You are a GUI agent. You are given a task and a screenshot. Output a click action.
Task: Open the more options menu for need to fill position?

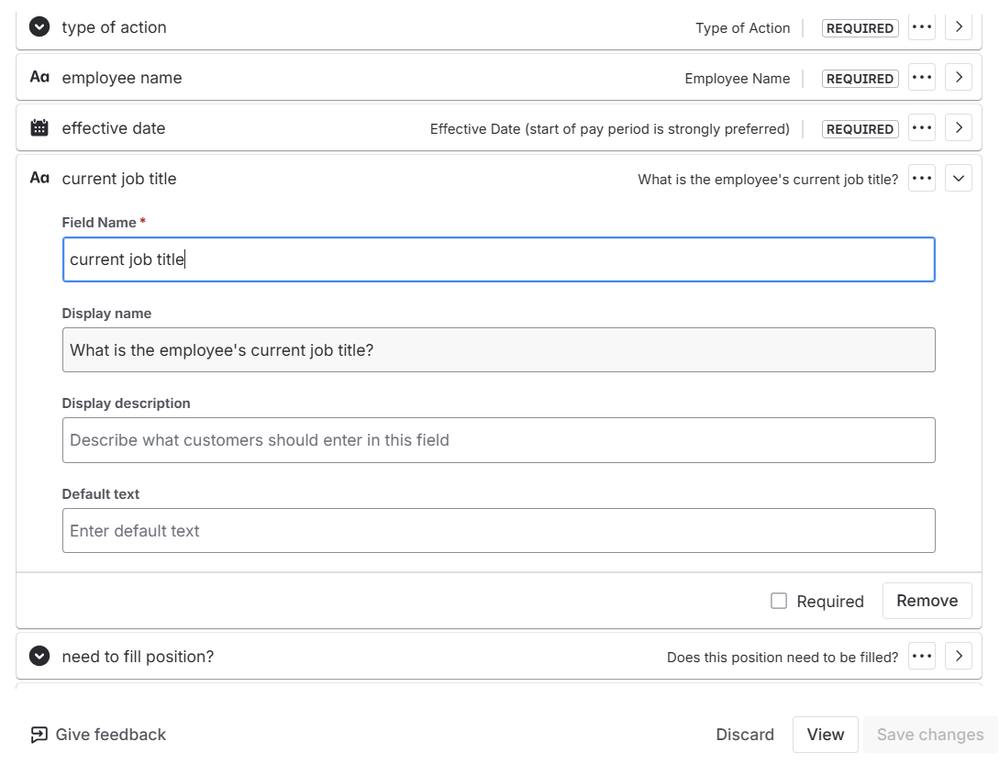coord(921,656)
